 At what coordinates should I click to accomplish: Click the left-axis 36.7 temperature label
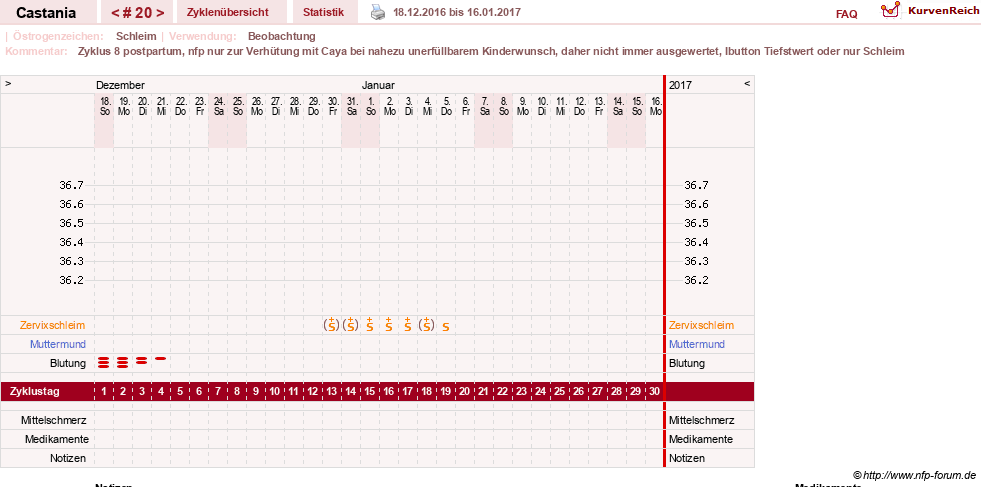(x=71, y=185)
